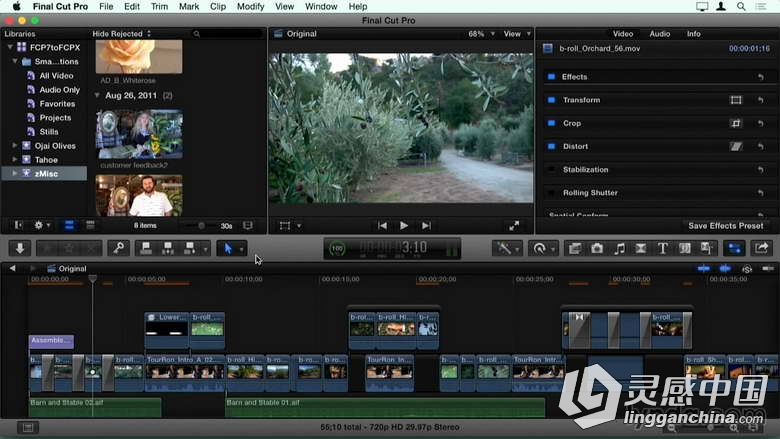Click the Distort on-screen controls icon
The width and height of the screenshot is (780, 439).
(736, 146)
